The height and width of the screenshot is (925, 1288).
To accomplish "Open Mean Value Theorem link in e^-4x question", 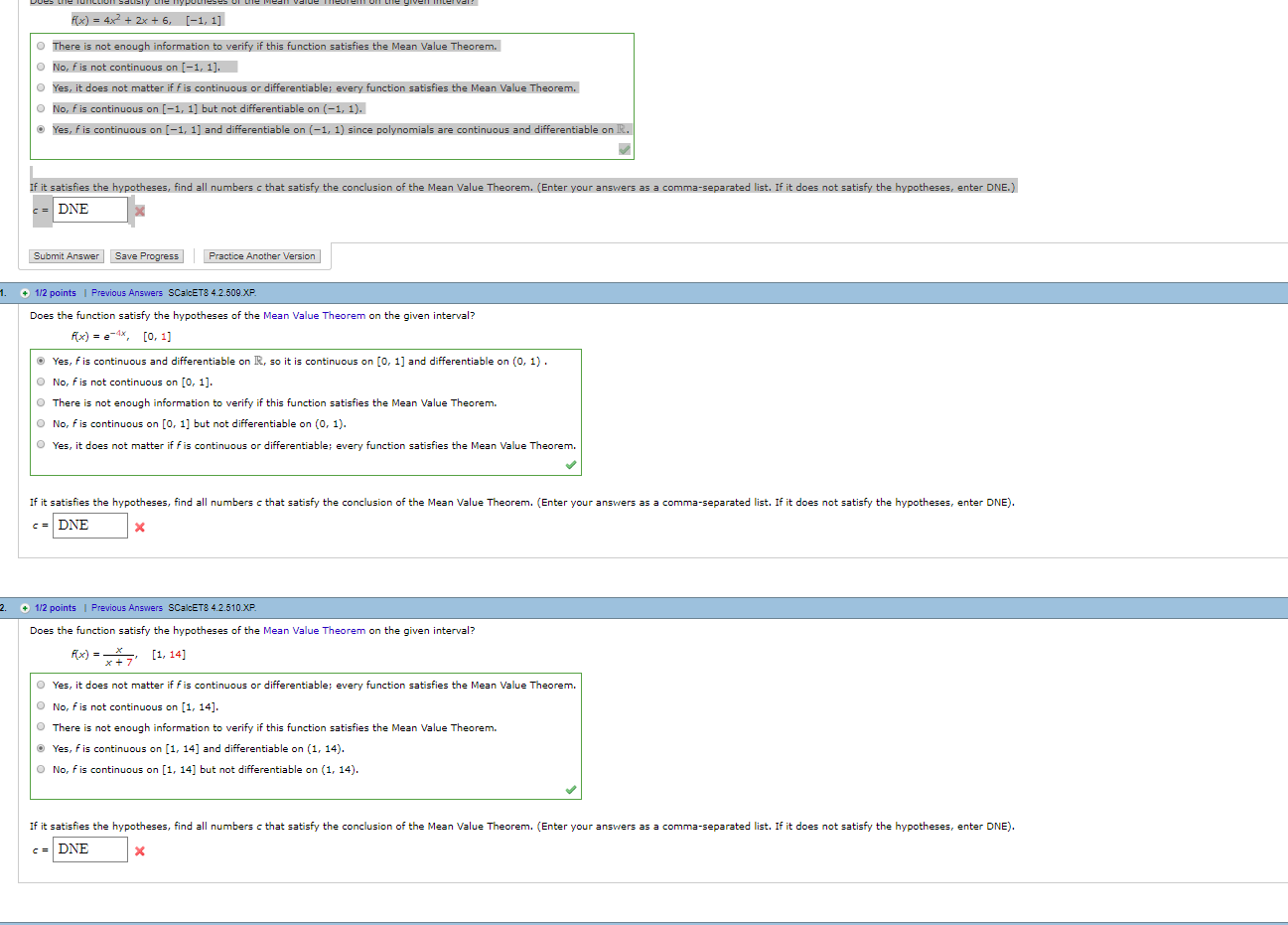I will point(314,316).
